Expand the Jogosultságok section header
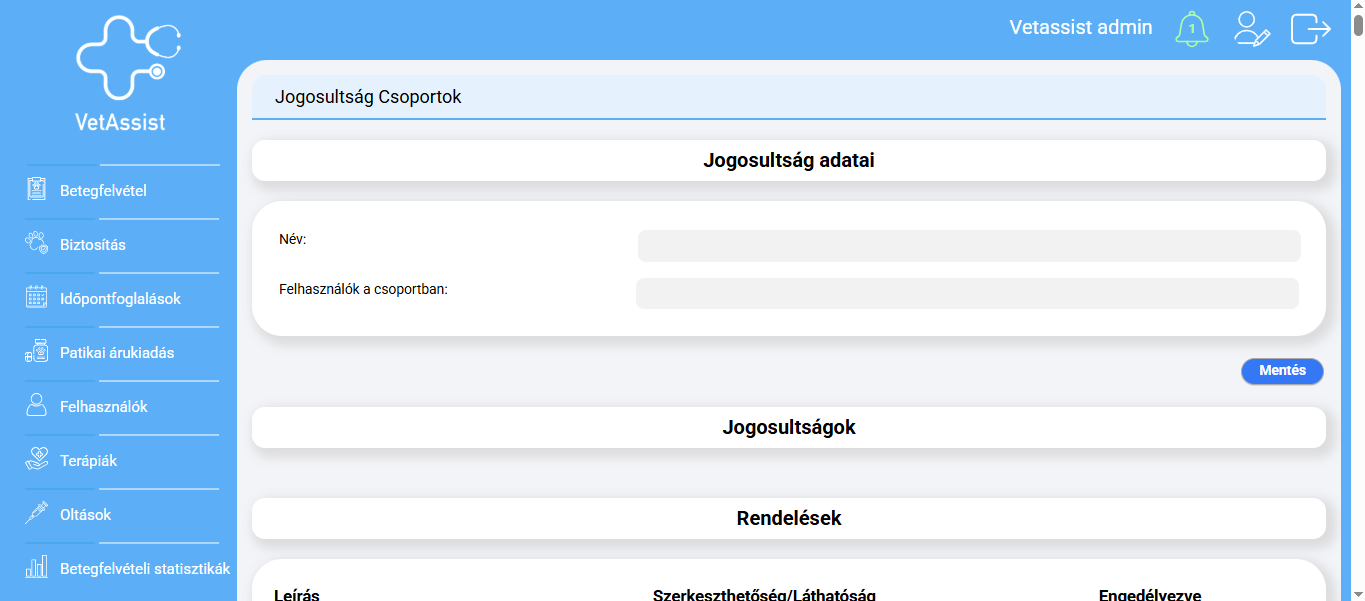The height and width of the screenshot is (601, 1365). (788, 428)
